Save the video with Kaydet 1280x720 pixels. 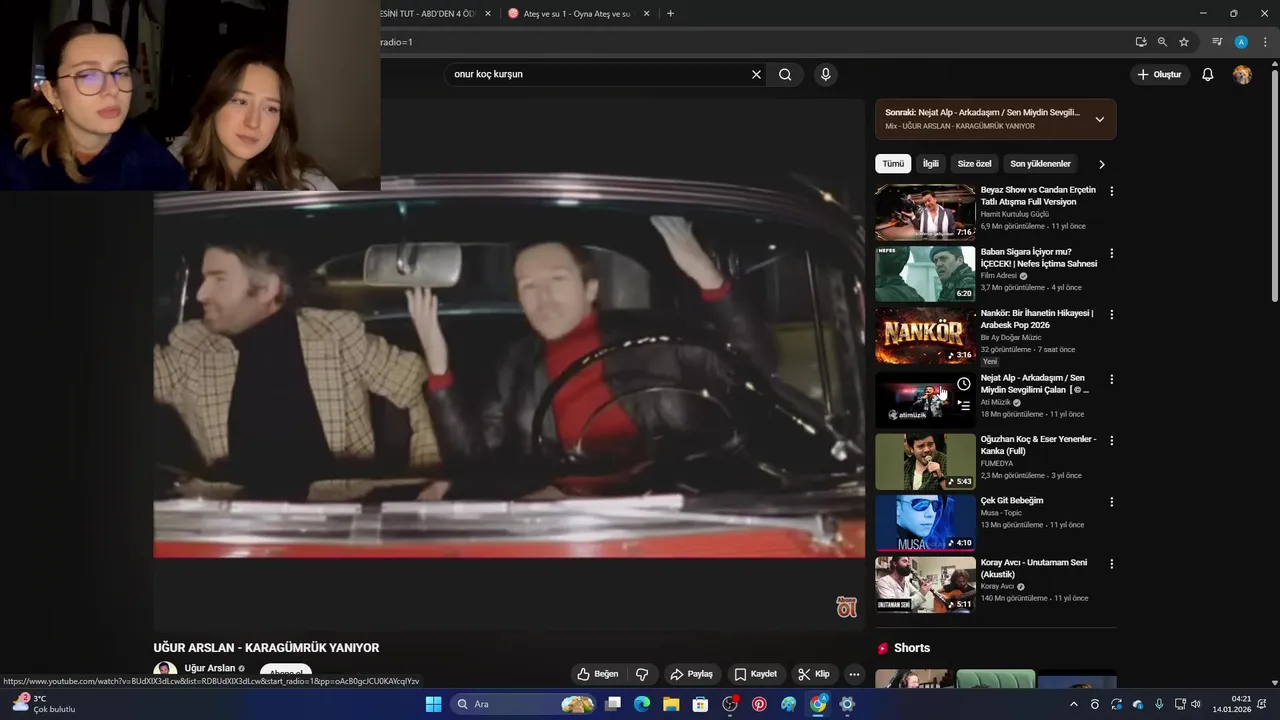tap(755, 674)
